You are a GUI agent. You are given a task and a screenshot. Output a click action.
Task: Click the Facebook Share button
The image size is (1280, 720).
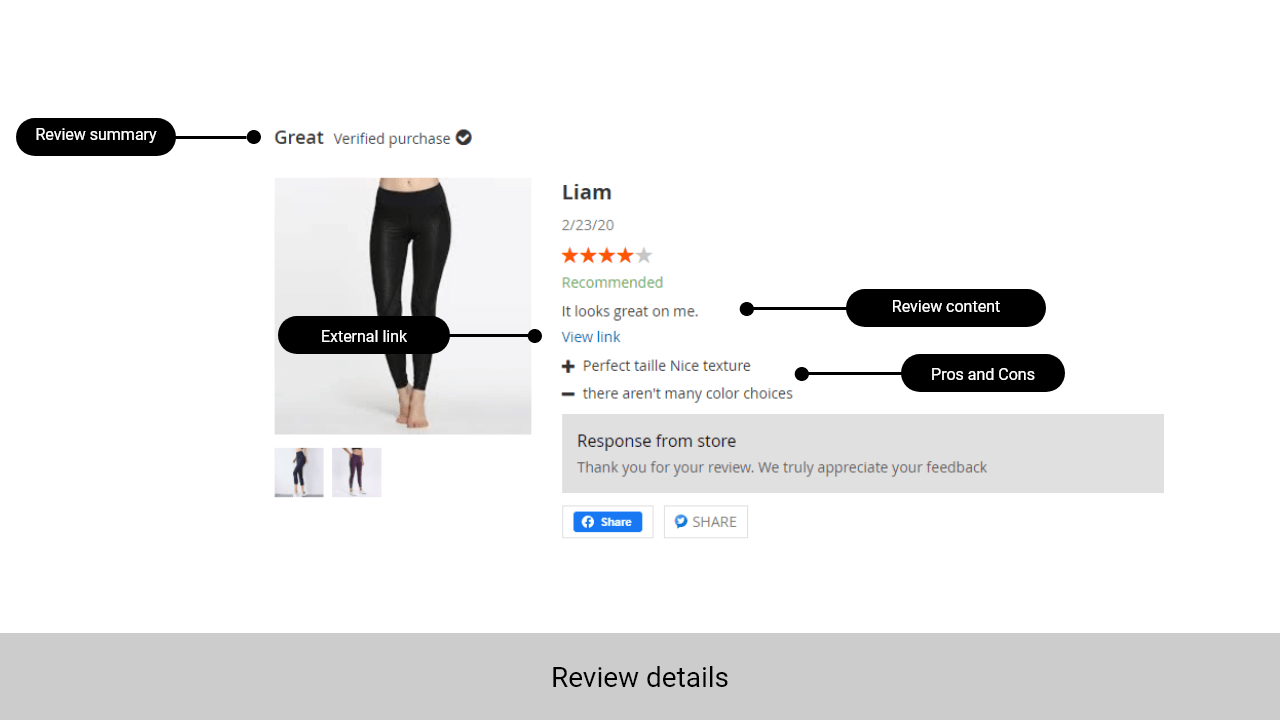(x=607, y=522)
